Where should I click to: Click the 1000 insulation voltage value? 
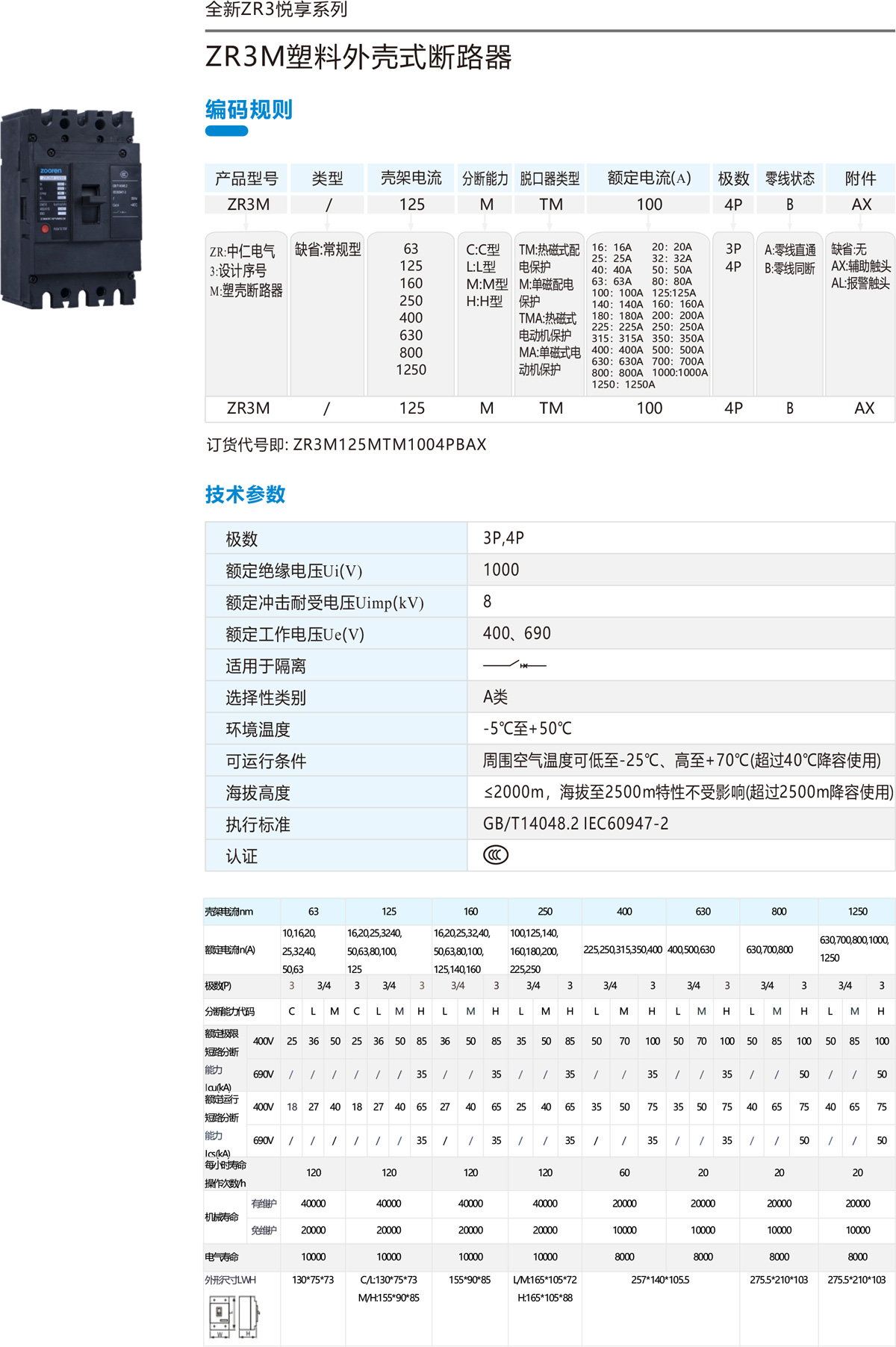click(501, 570)
